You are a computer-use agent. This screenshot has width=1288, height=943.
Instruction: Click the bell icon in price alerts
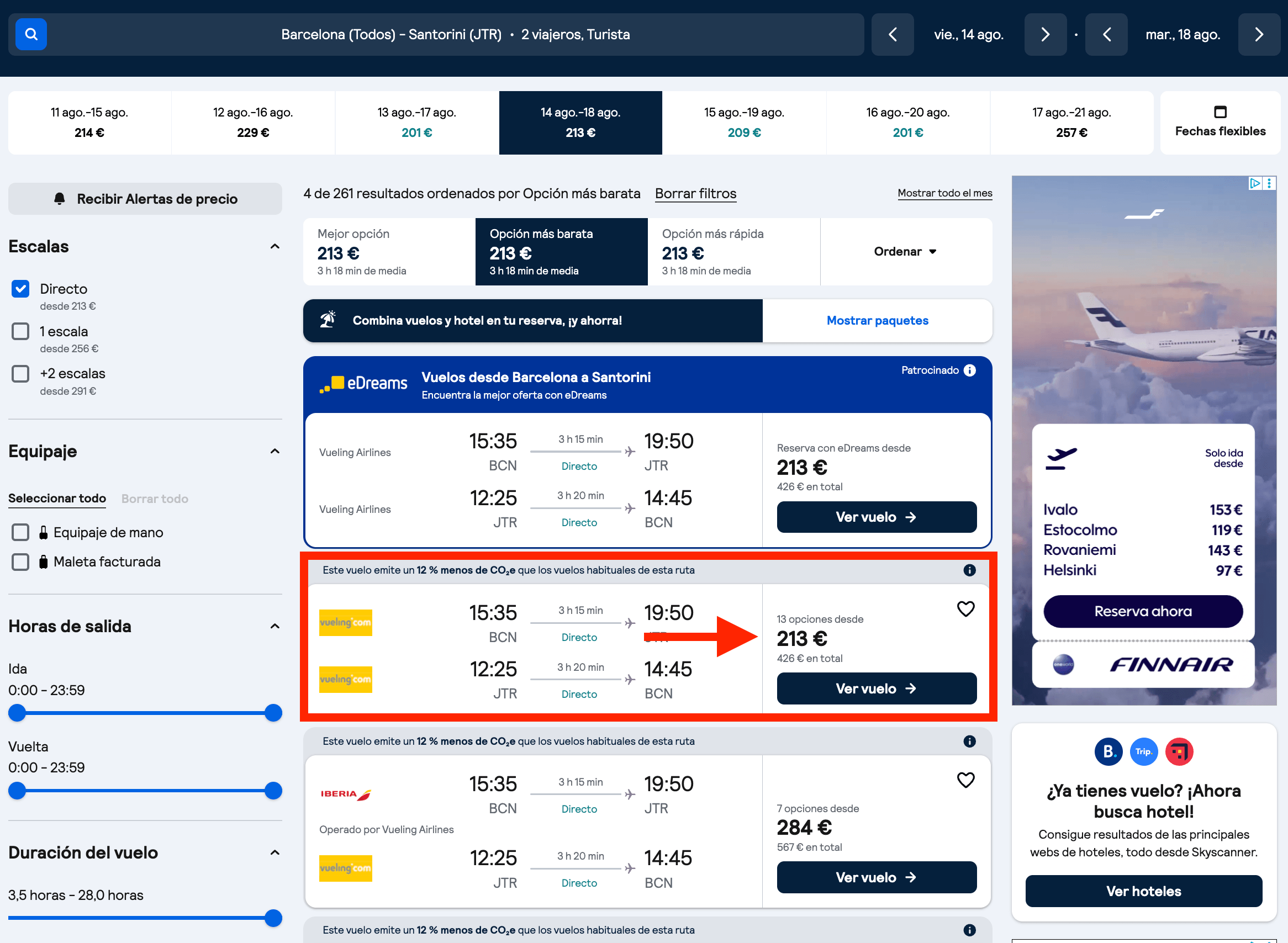point(60,199)
